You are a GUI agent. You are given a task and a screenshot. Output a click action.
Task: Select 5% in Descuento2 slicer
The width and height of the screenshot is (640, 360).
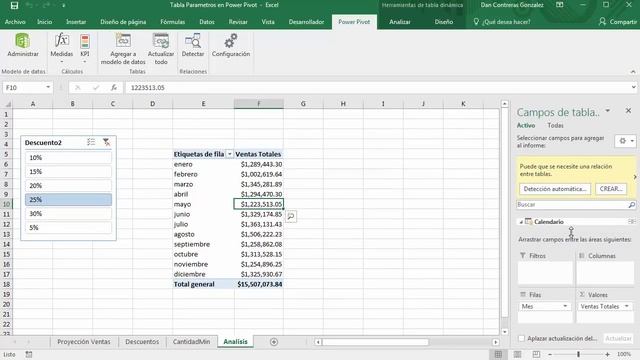click(x=68, y=227)
